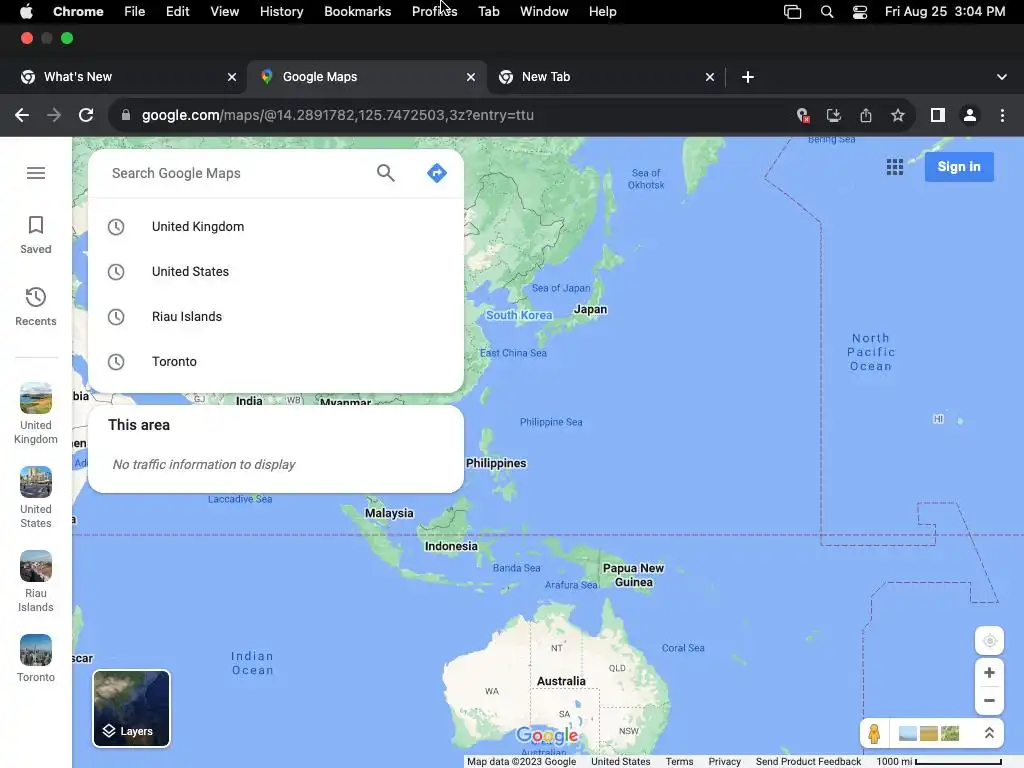Click the Australia map label

(x=561, y=681)
